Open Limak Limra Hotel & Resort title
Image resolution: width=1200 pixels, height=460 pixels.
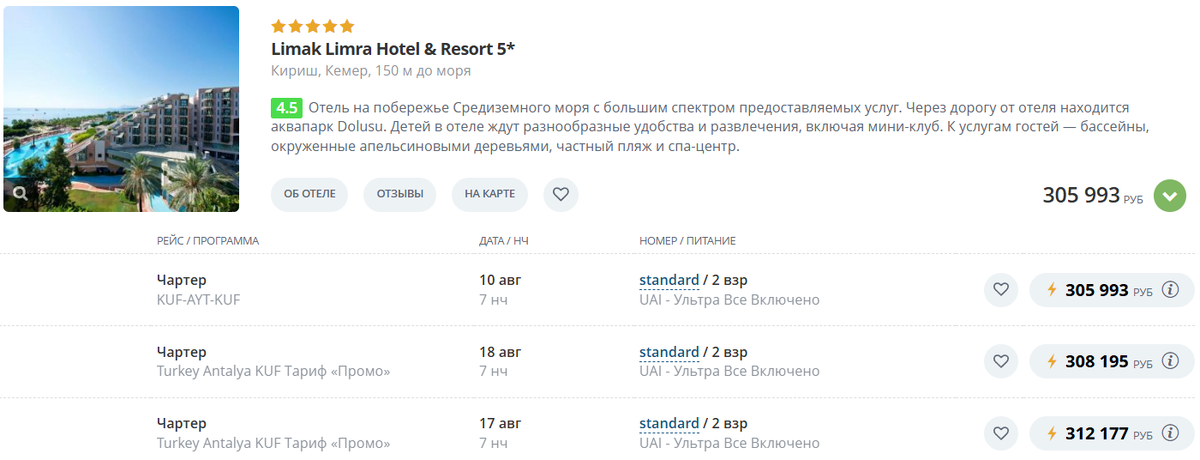tap(393, 48)
